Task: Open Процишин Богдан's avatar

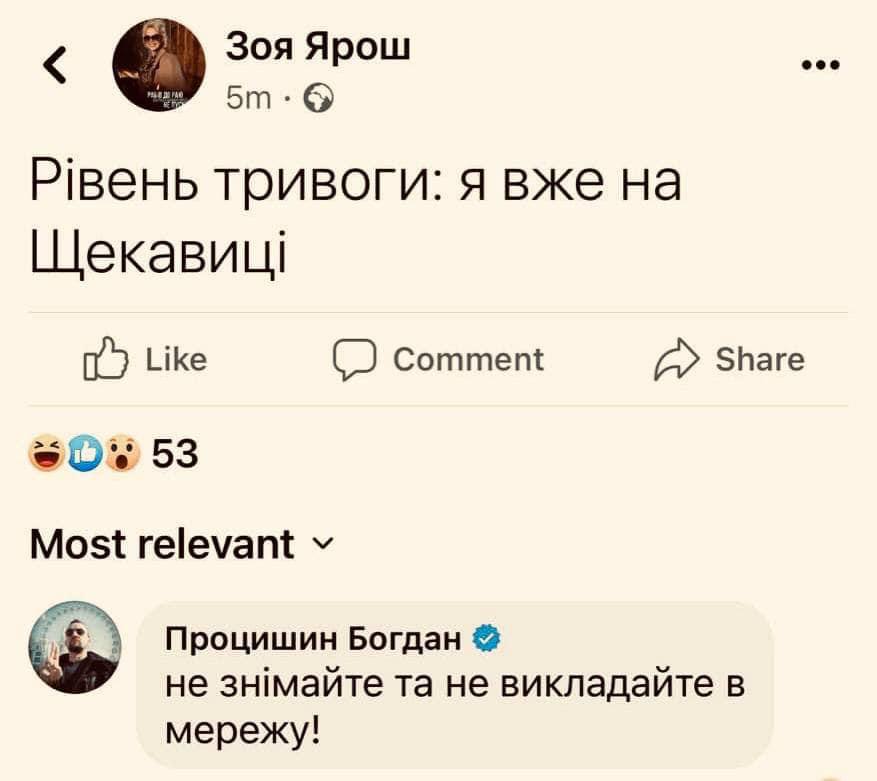Action: pyautogui.click(x=77, y=648)
